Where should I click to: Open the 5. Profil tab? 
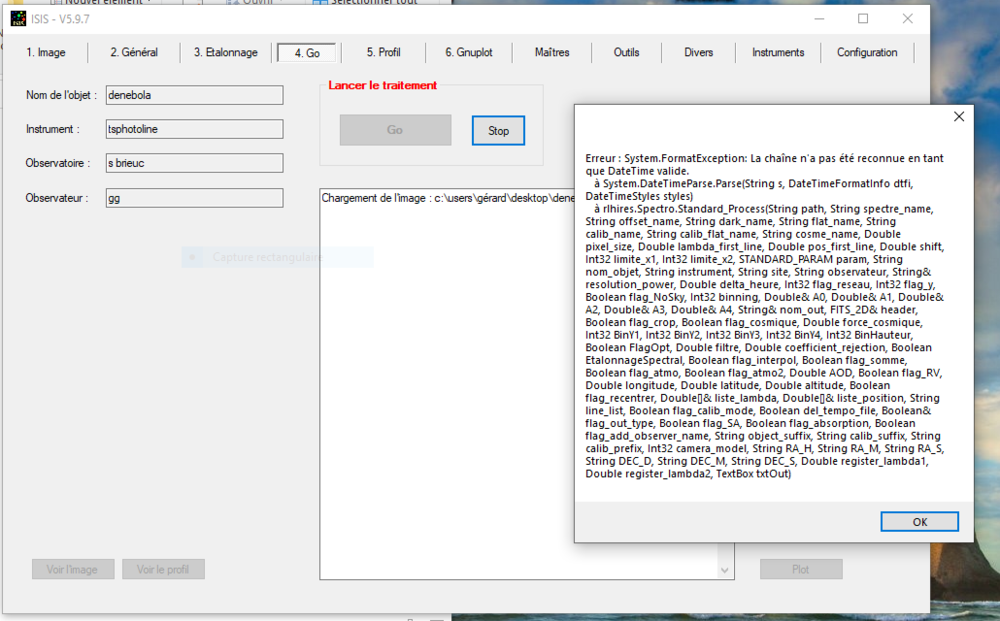pos(383,52)
